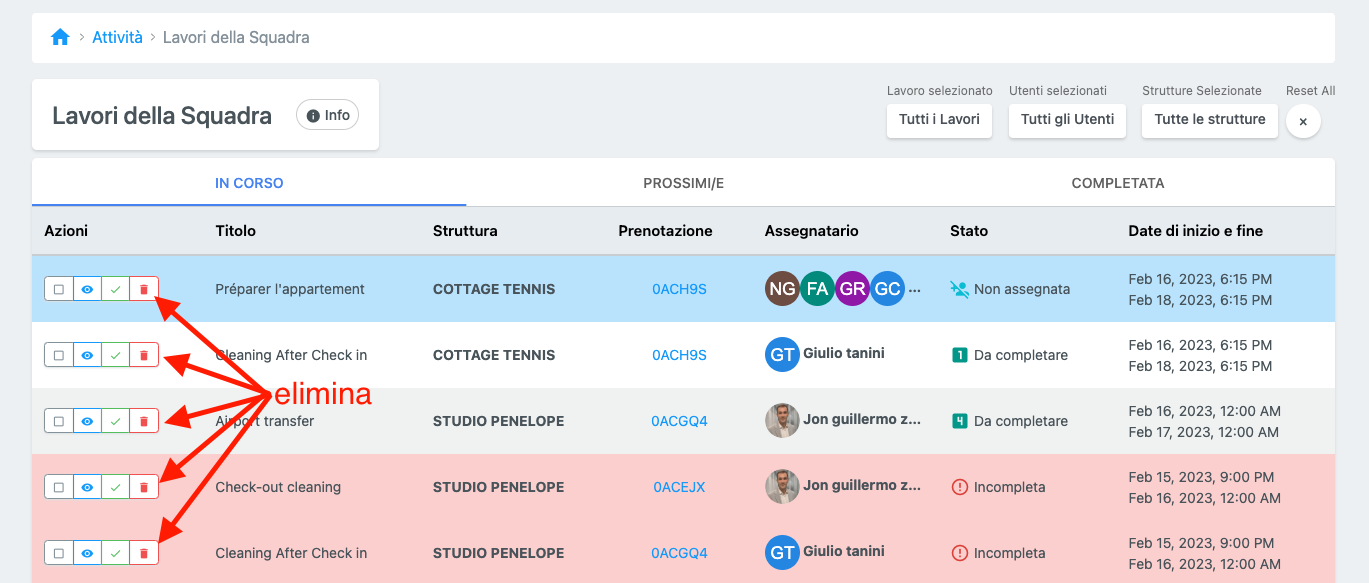Click the home icon in breadcrumb
The image size is (1369, 583).
click(x=60, y=38)
